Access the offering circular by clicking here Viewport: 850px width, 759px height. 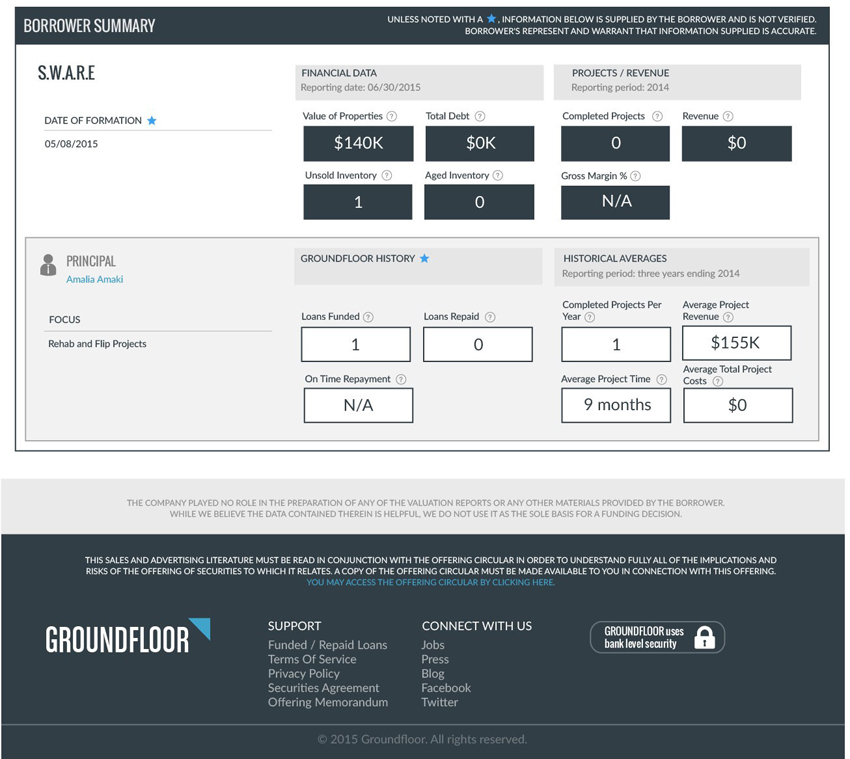coord(430,582)
